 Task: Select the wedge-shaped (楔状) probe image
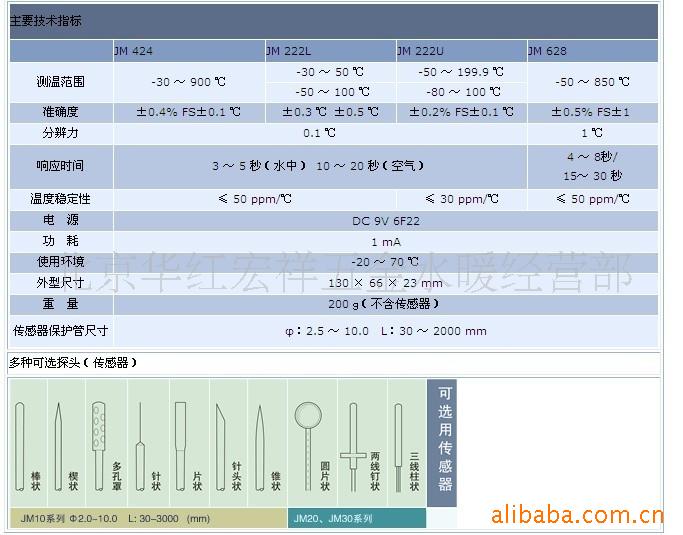click(x=58, y=447)
